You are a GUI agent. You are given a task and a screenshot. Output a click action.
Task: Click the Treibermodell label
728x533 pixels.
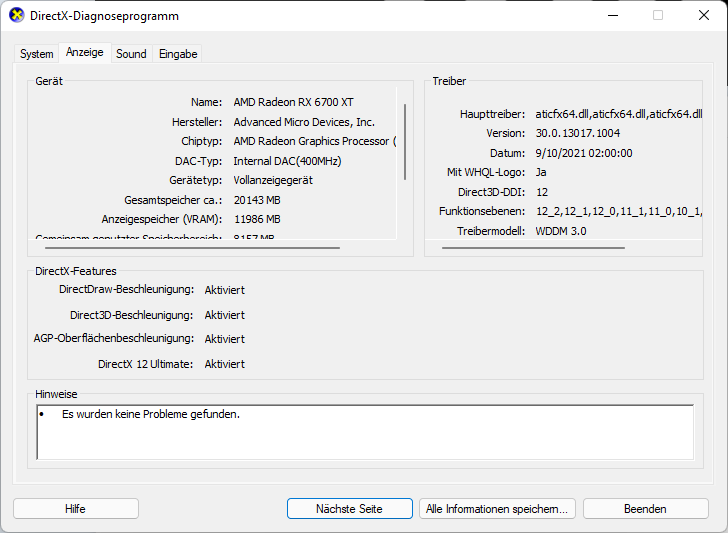click(491, 231)
